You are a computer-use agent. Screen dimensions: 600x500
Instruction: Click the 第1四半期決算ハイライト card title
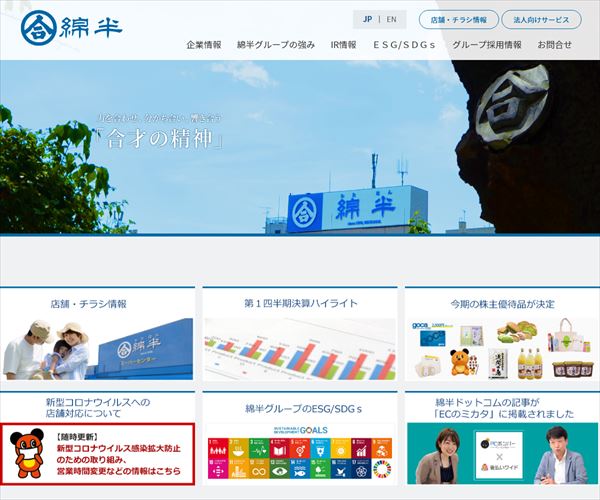coord(300,304)
